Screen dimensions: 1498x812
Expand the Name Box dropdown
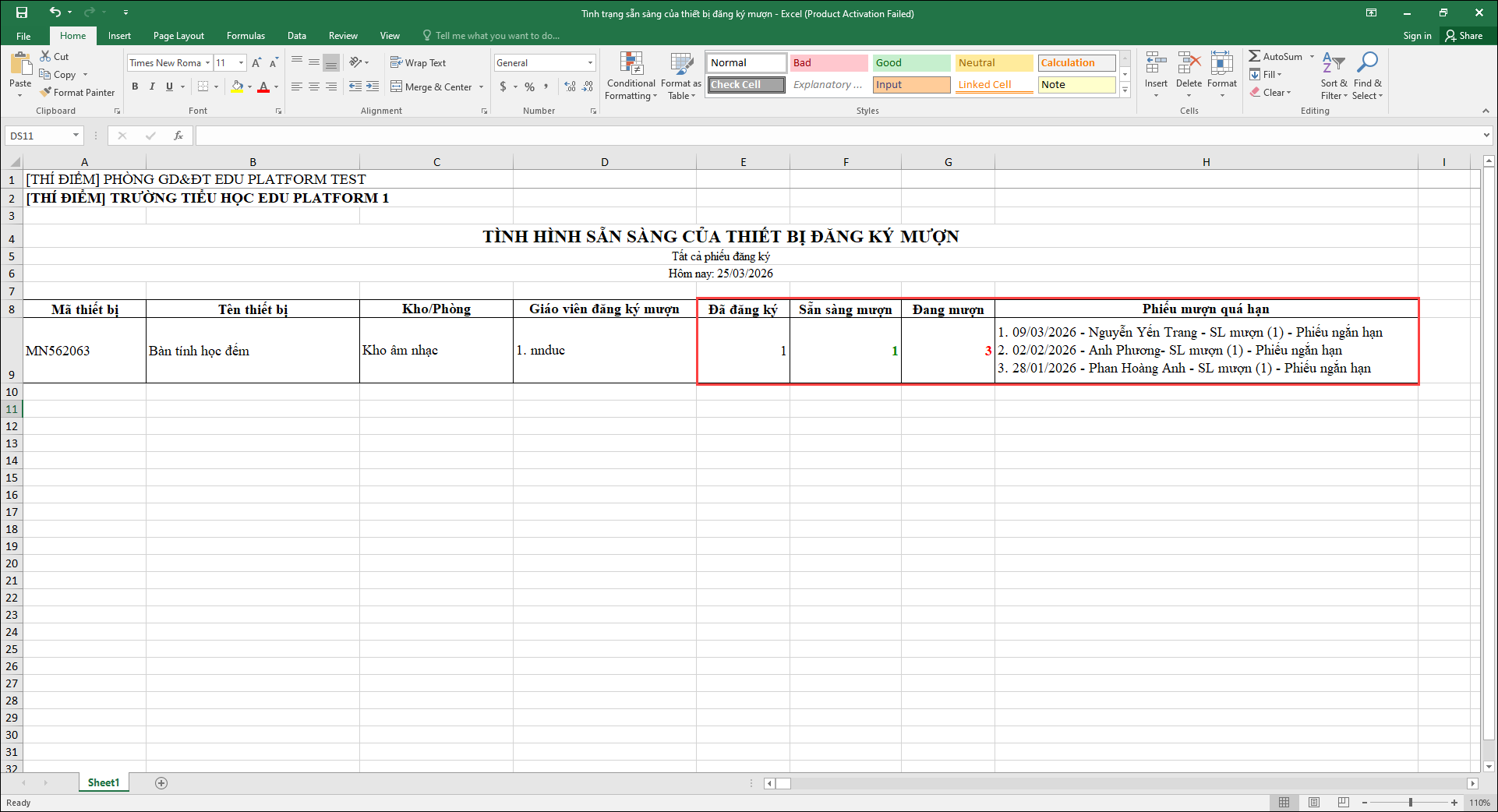76,136
